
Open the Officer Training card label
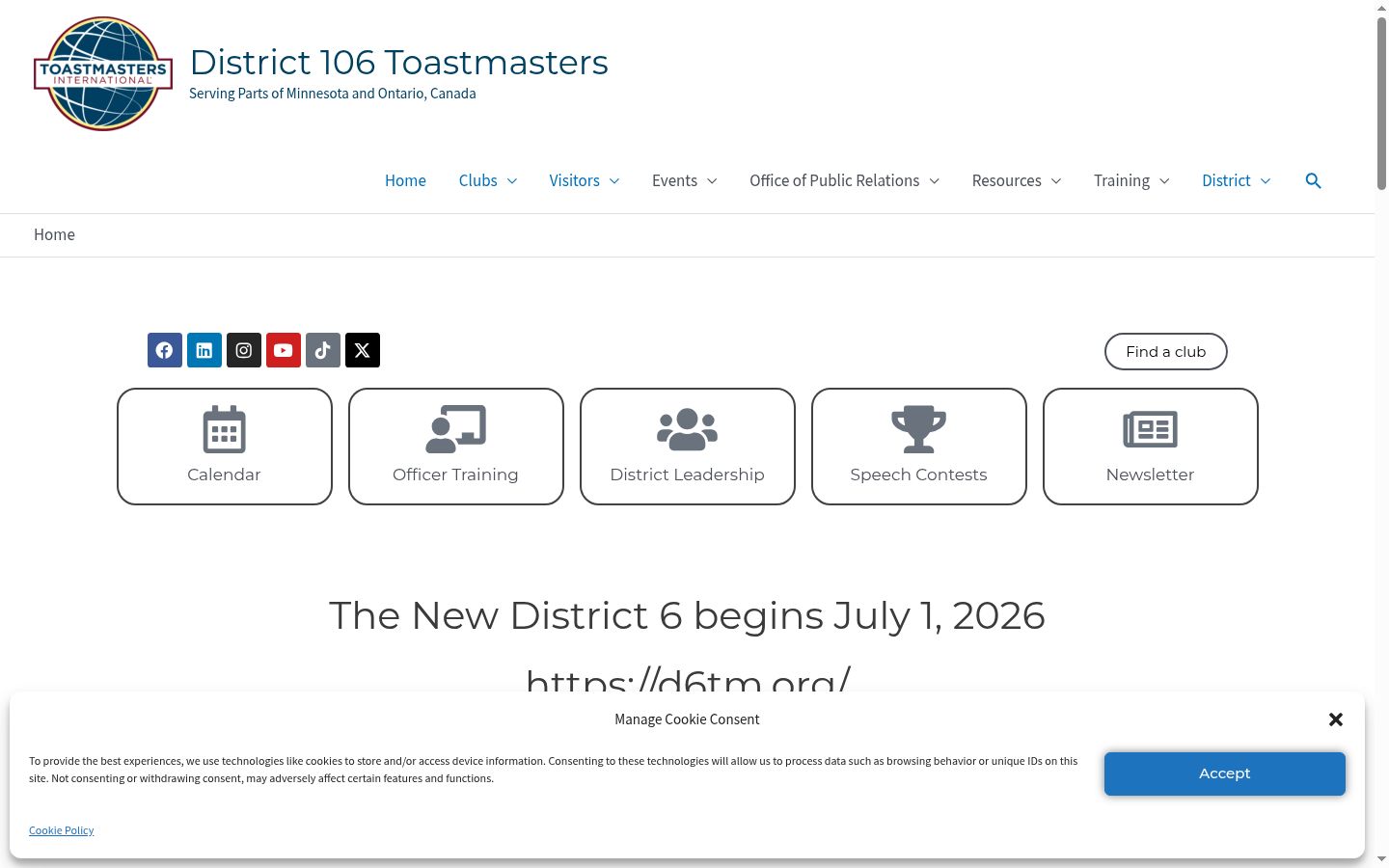455,475
